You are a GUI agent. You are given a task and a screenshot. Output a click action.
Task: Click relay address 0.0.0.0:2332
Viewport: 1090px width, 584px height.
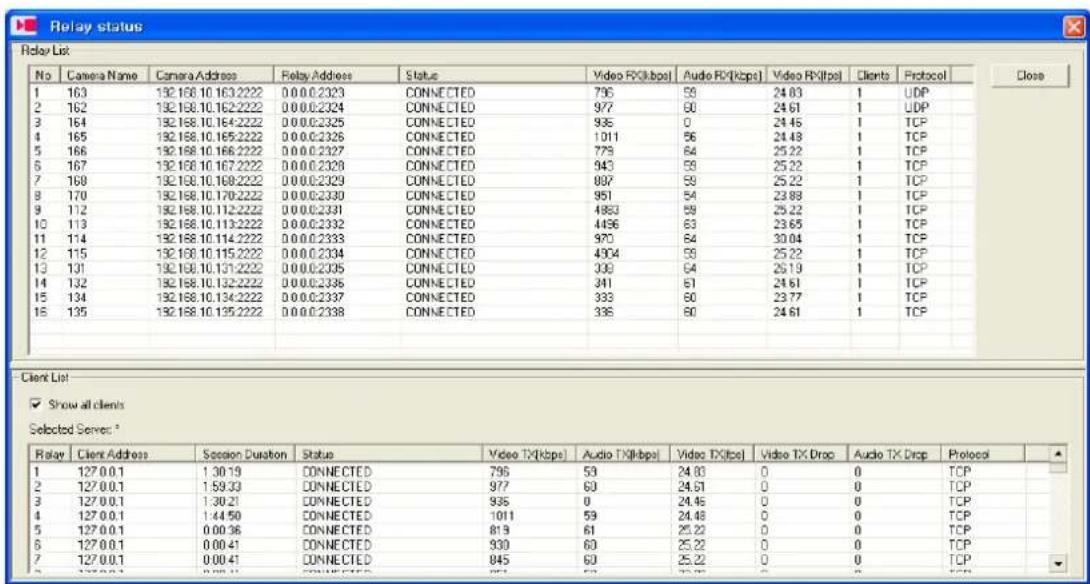314,223
